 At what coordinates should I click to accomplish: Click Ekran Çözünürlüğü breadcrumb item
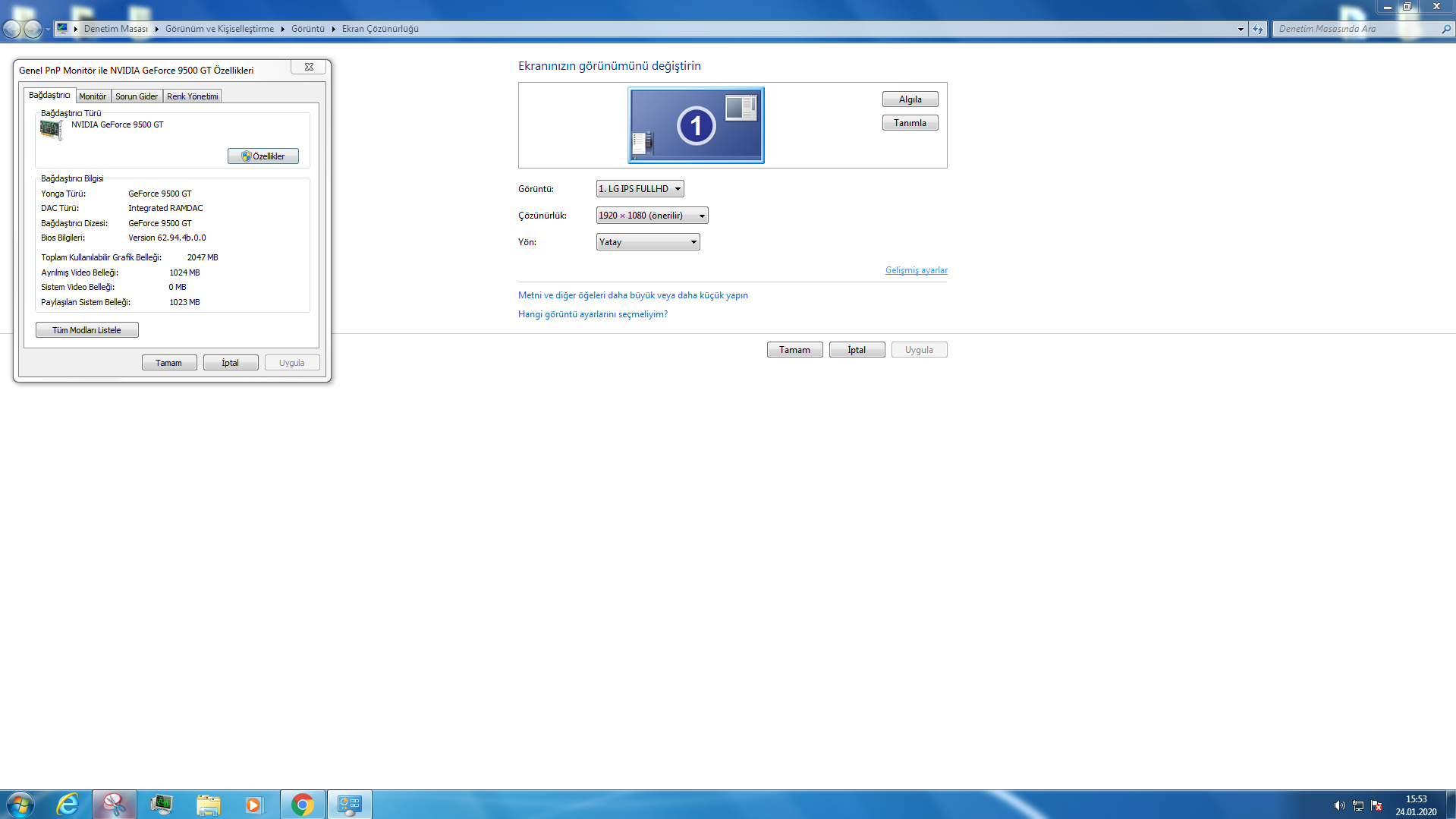click(x=380, y=29)
